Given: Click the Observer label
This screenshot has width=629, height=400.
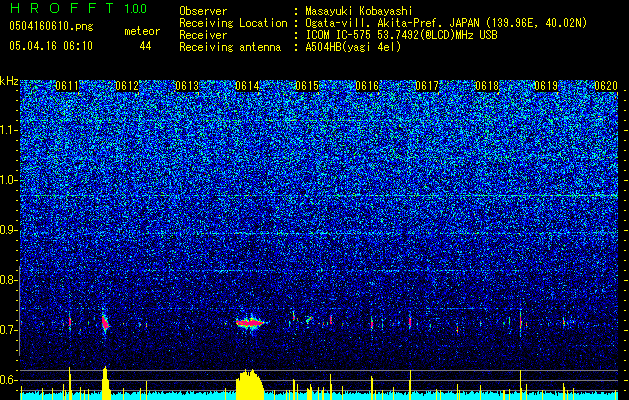Looking at the screenshot, I should [203, 11].
